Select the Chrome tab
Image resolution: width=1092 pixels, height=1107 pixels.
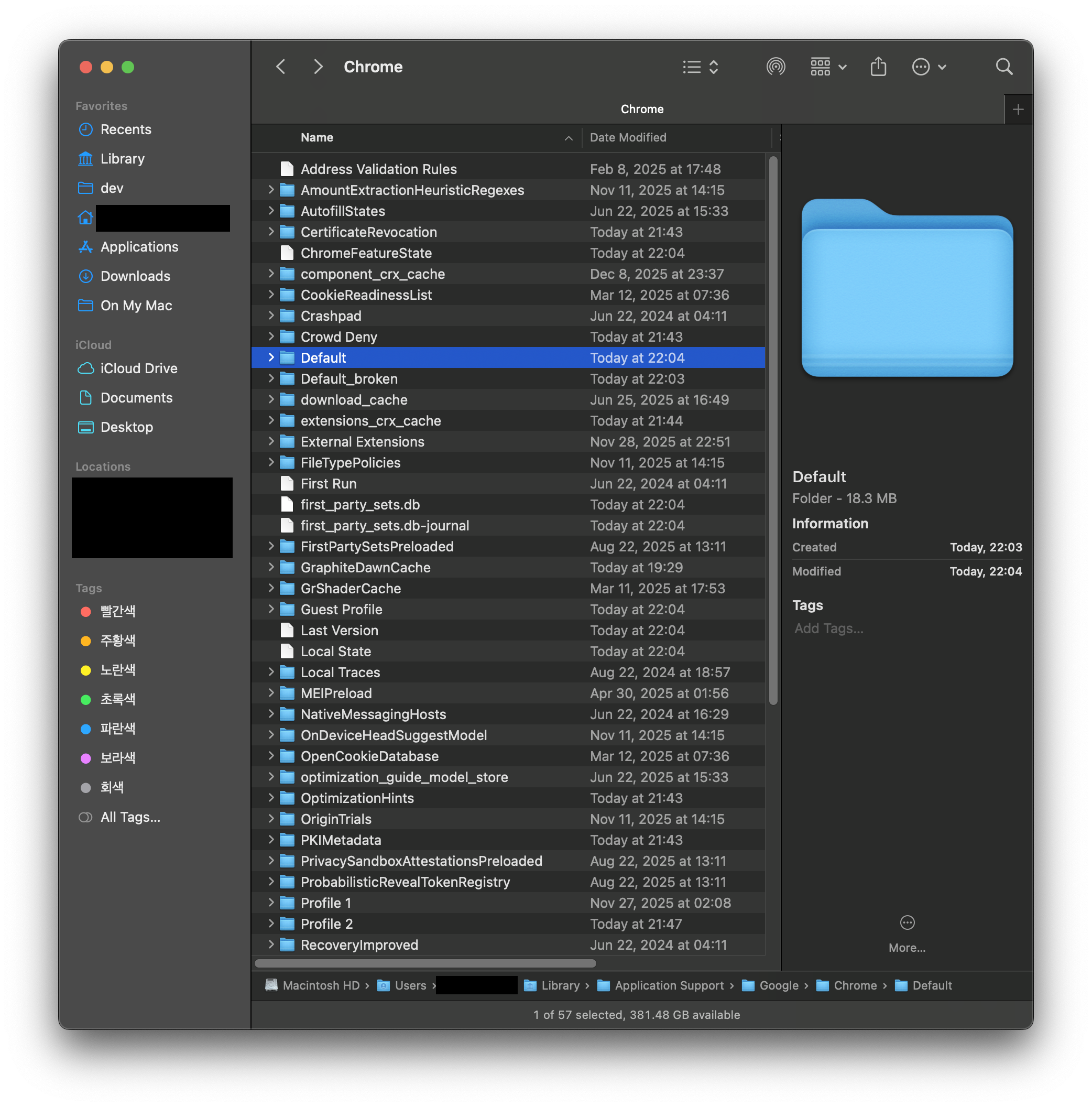642,110
